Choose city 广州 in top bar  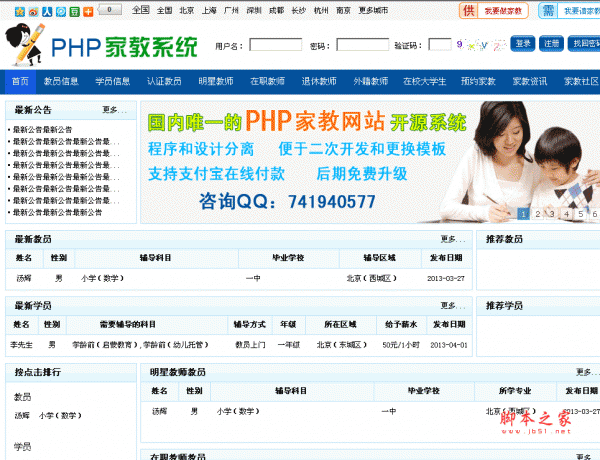[231, 11]
